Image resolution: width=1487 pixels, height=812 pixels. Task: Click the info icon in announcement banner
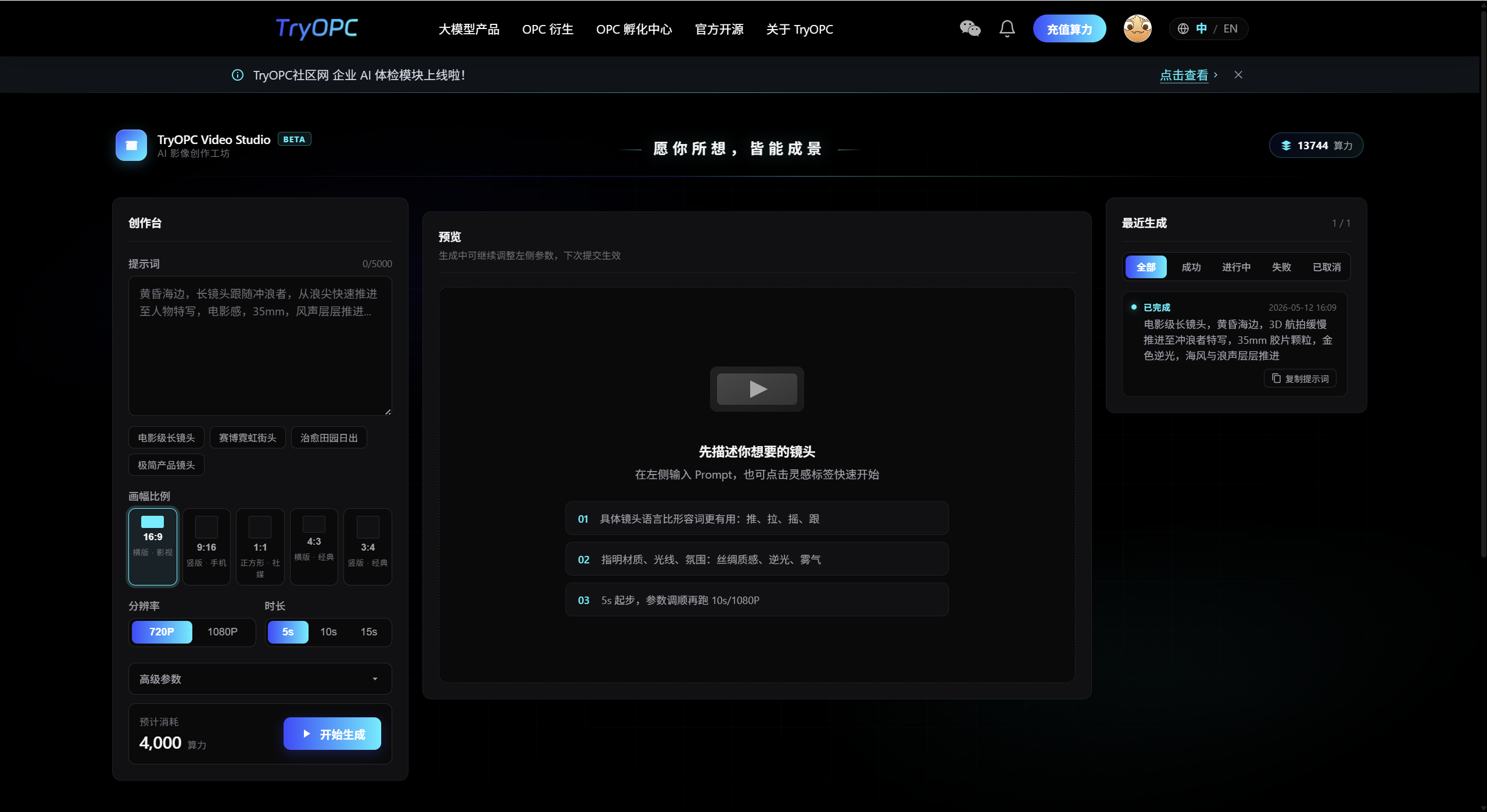coord(237,75)
